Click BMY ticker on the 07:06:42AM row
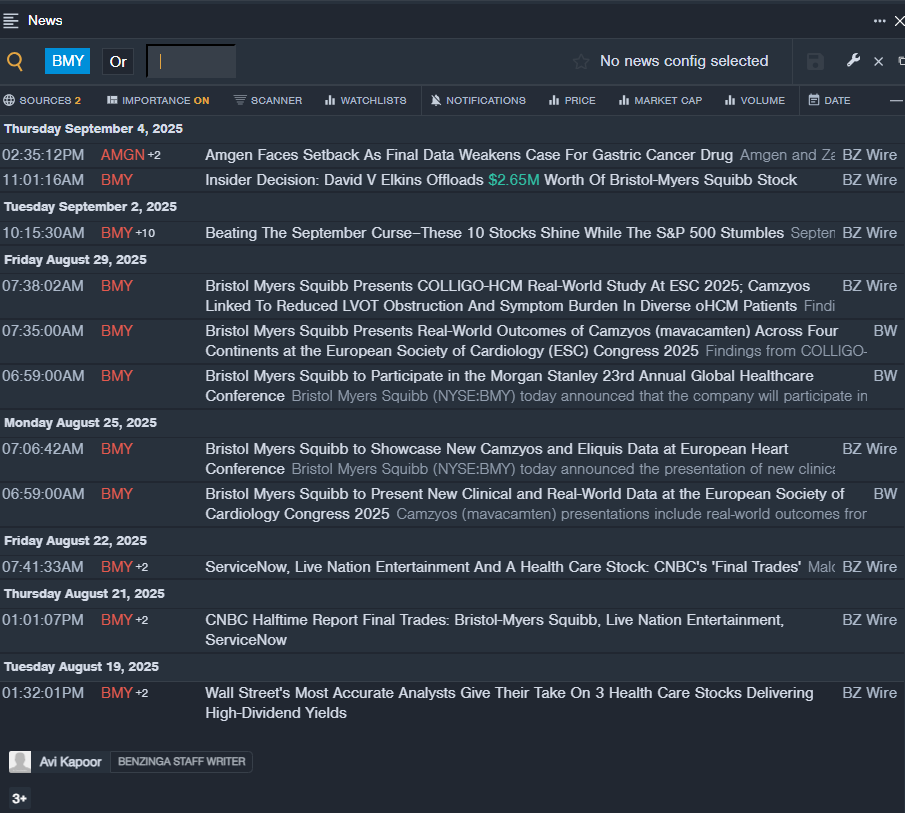Image resolution: width=905 pixels, height=813 pixels. (117, 449)
